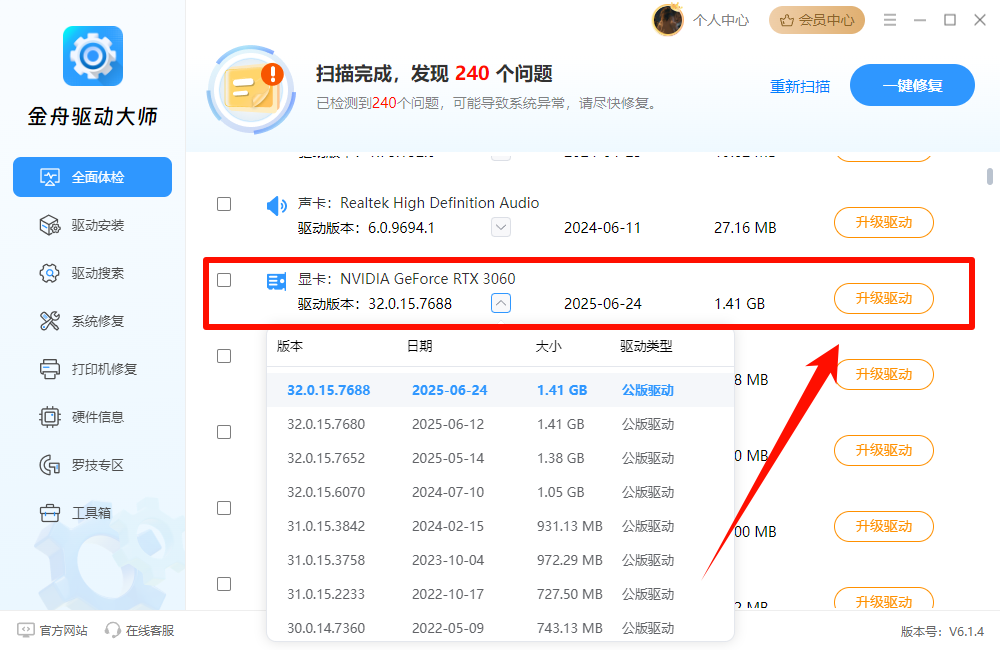Click date 2024-06-11 on Realtek row
Image resolution: width=1000 pixels, height=650 pixels.
(602, 228)
